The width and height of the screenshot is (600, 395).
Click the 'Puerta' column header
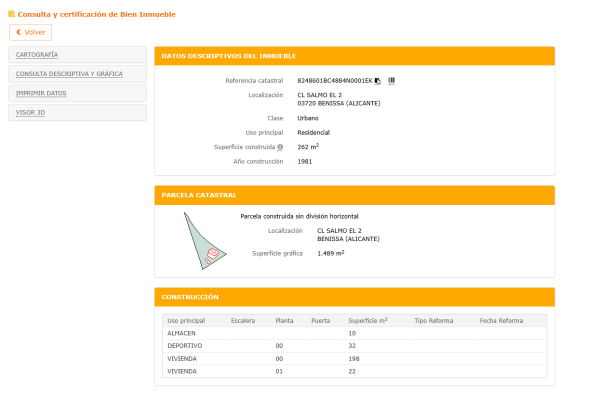(321, 321)
